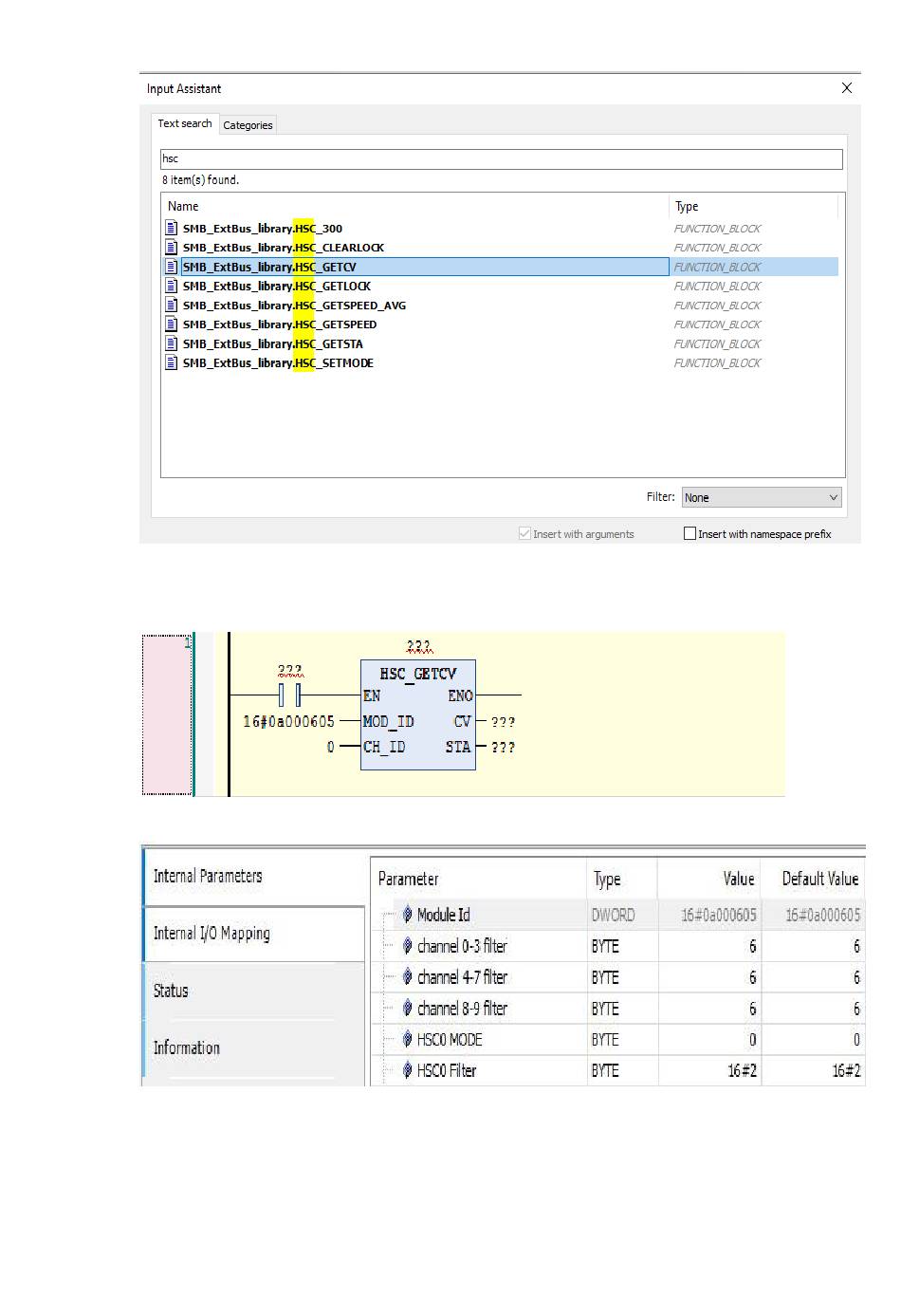Click the search field containing hsc
901x1316 pixels.
501,158
